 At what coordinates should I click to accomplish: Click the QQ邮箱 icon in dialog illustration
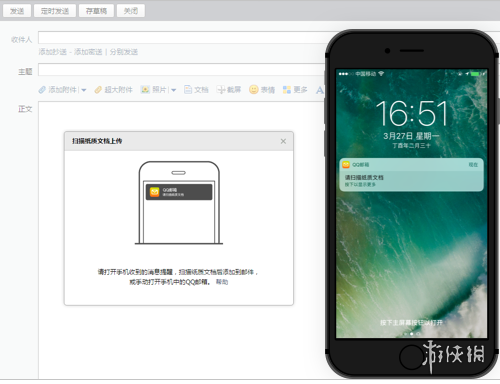click(155, 192)
